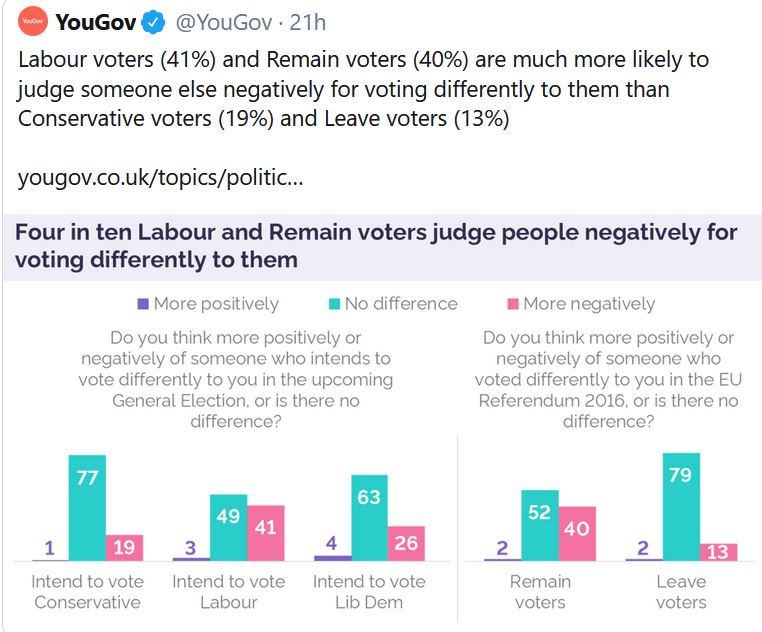
Task: Click the Remain voters axis label
Action: click(540, 592)
